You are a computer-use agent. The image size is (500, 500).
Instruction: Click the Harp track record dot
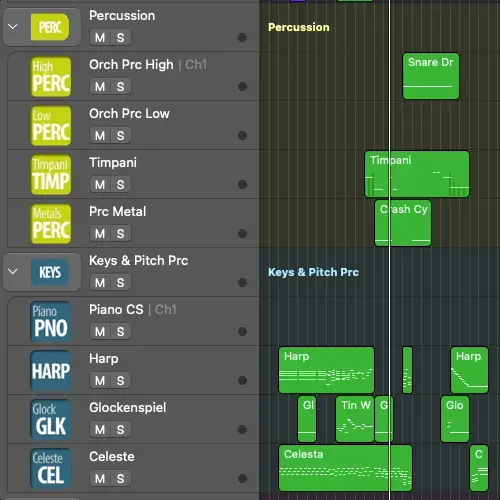pos(242,381)
